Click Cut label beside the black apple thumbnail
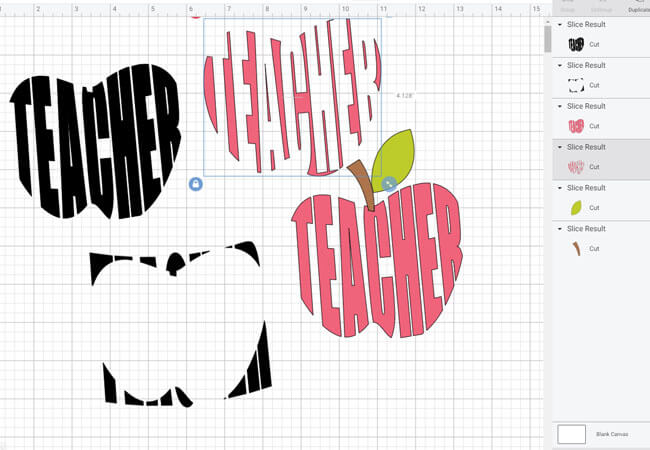This screenshot has width=650, height=450. click(x=594, y=44)
